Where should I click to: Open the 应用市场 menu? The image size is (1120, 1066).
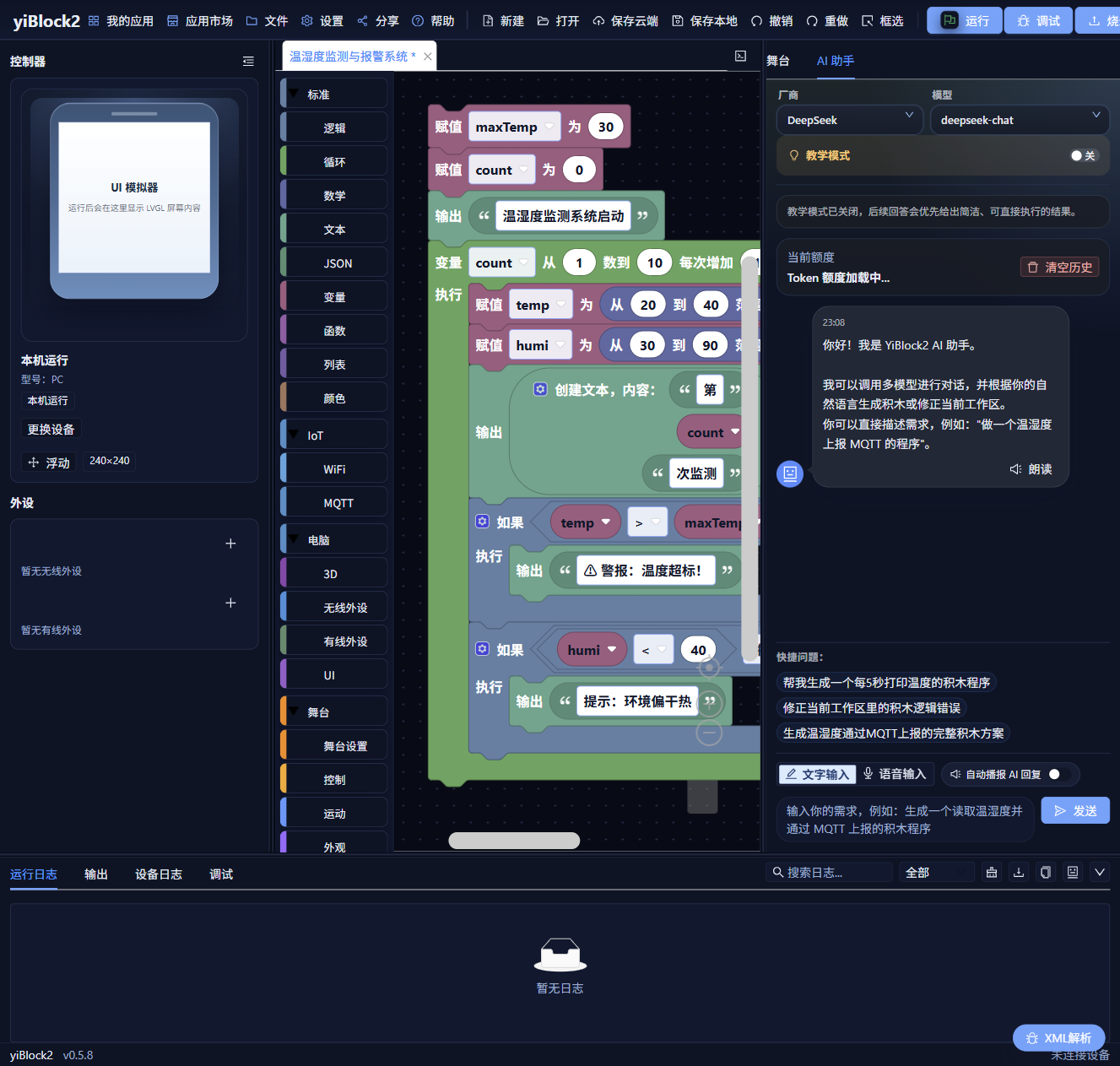pos(200,21)
